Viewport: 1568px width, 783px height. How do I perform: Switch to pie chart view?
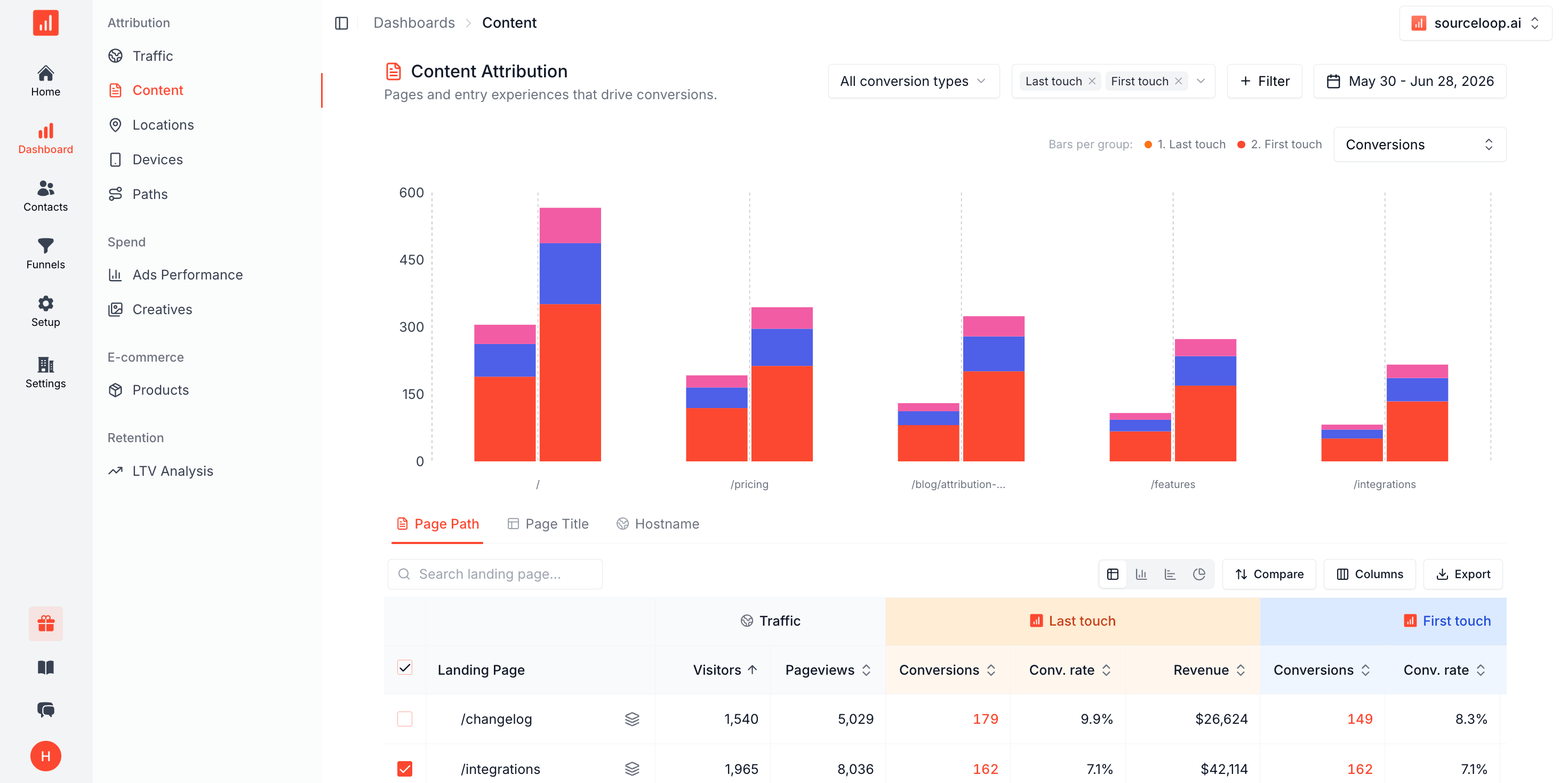click(x=1199, y=574)
